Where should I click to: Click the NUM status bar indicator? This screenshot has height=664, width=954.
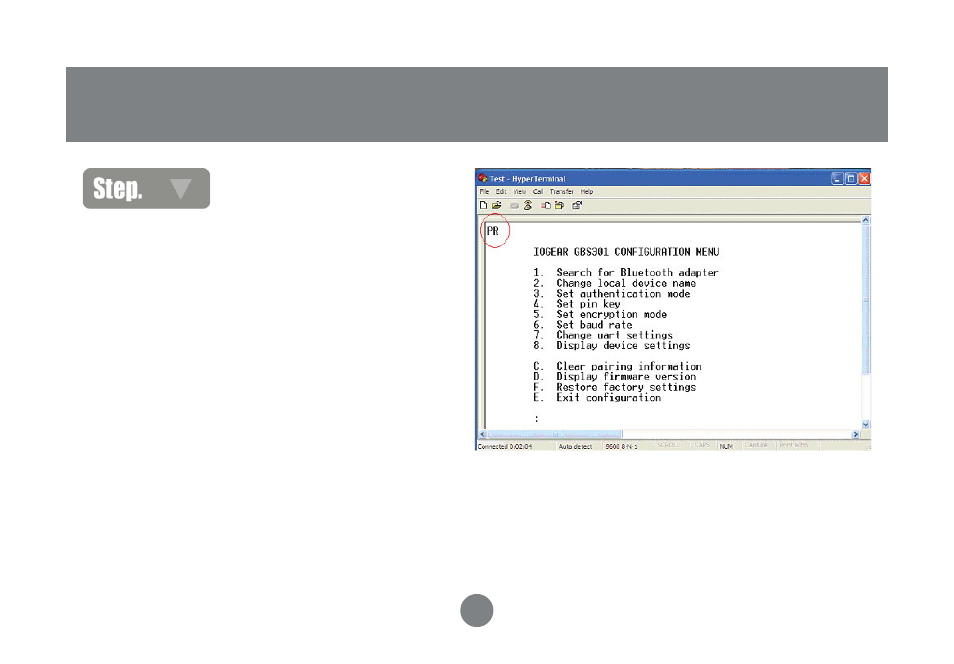726,447
